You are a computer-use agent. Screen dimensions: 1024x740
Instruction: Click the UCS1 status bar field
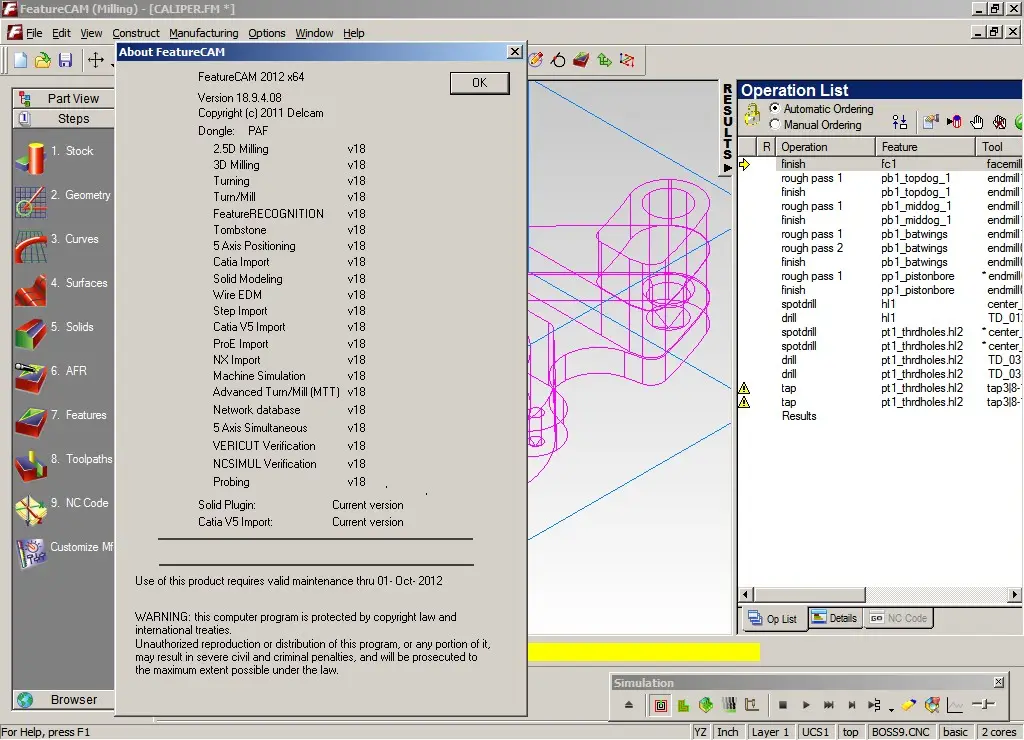(x=815, y=732)
